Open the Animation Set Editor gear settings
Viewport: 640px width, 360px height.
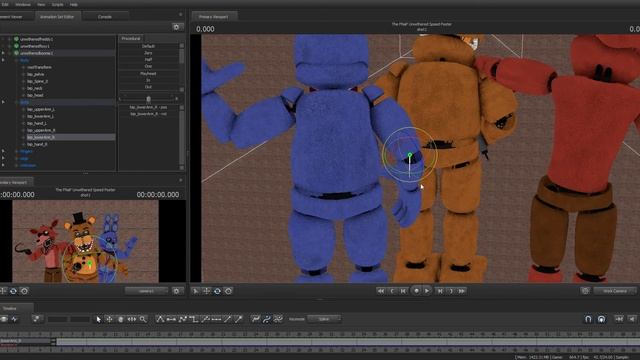(x=176, y=27)
